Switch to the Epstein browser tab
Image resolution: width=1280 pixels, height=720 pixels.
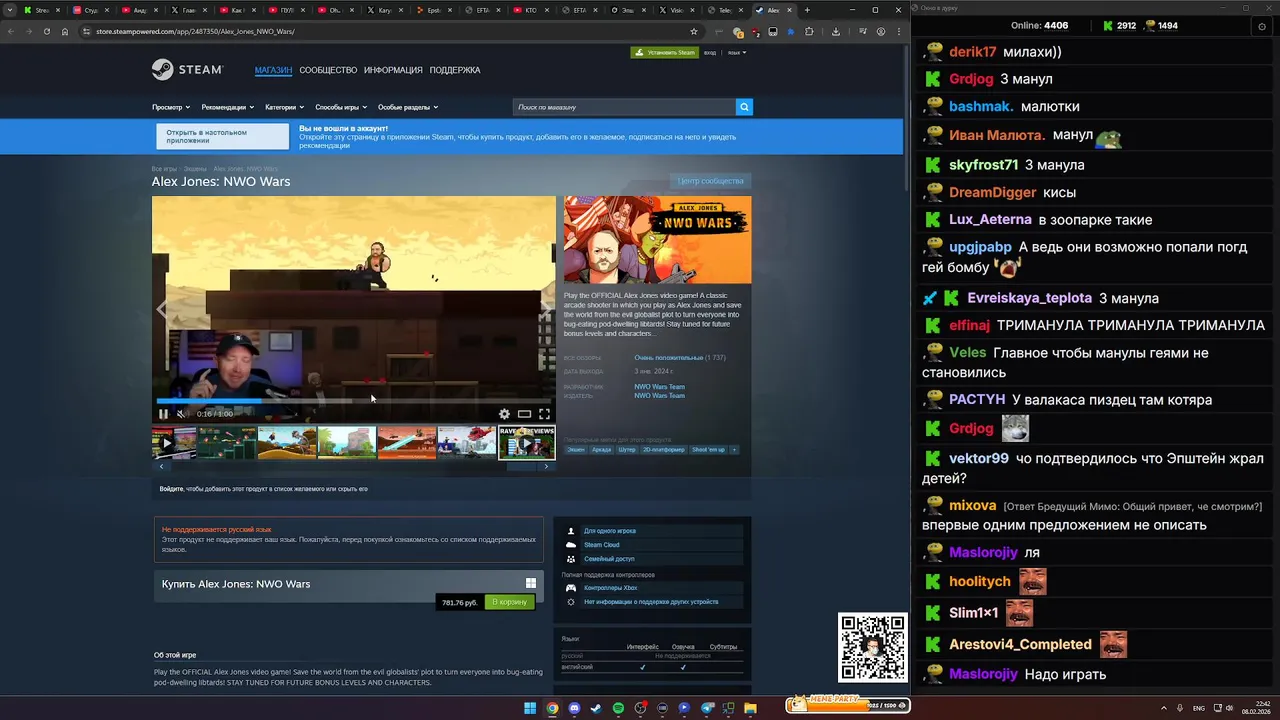(x=434, y=10)
